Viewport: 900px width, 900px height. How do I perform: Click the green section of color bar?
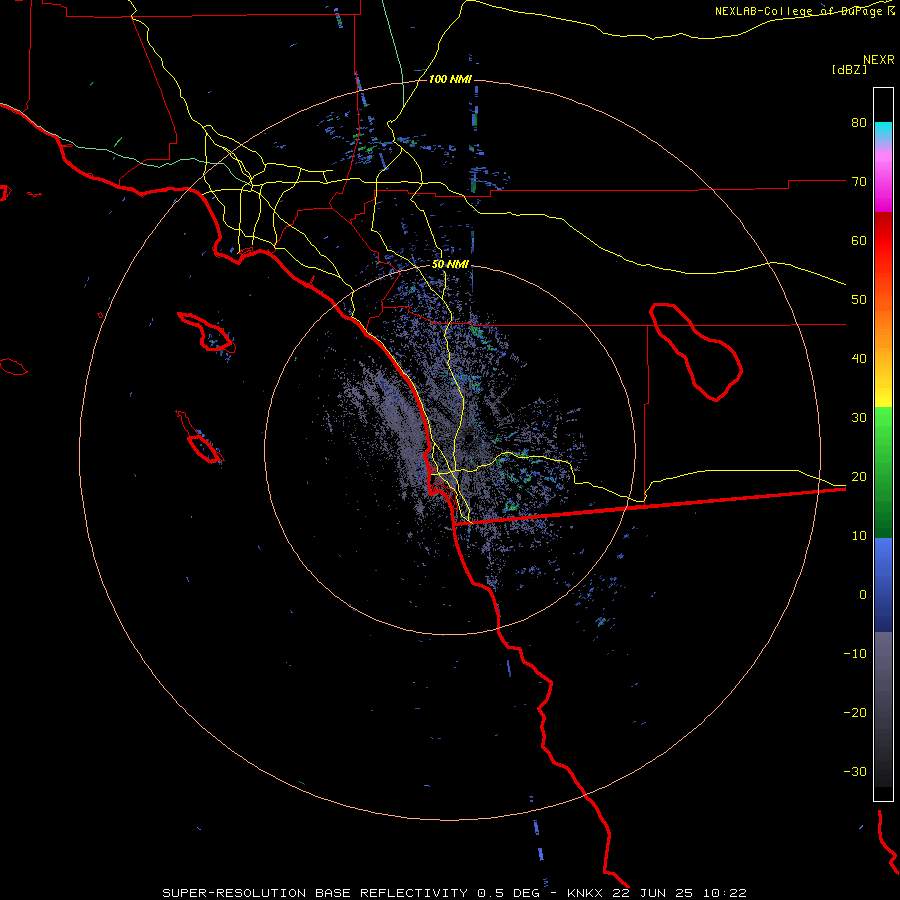(883, 472)
